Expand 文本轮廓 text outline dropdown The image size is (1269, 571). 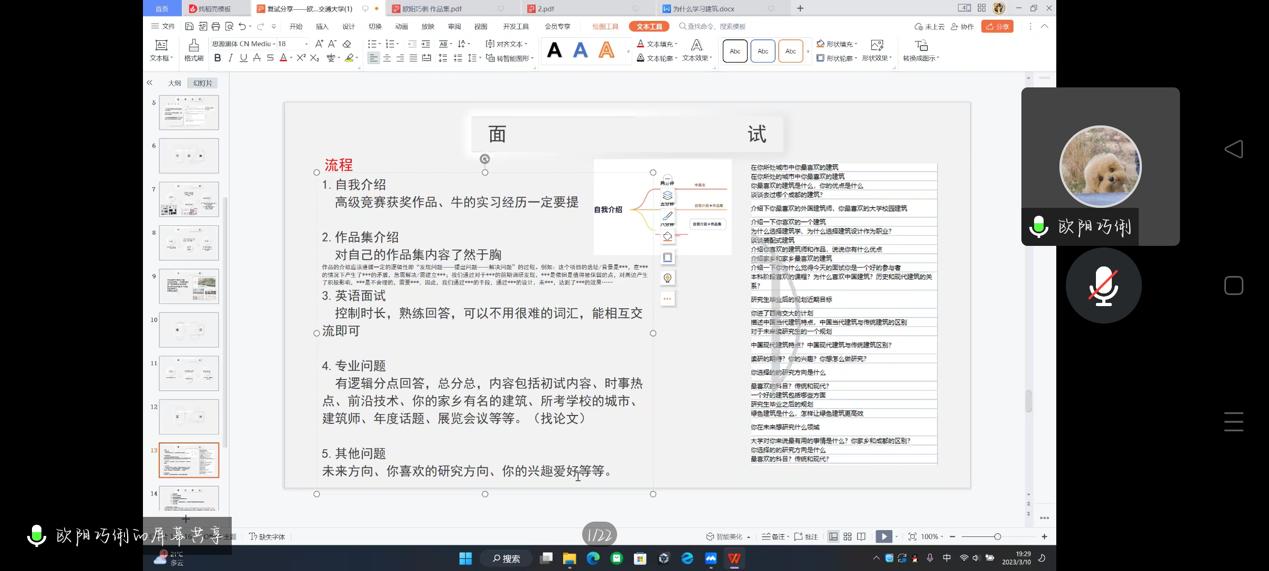tap(676, 58)
